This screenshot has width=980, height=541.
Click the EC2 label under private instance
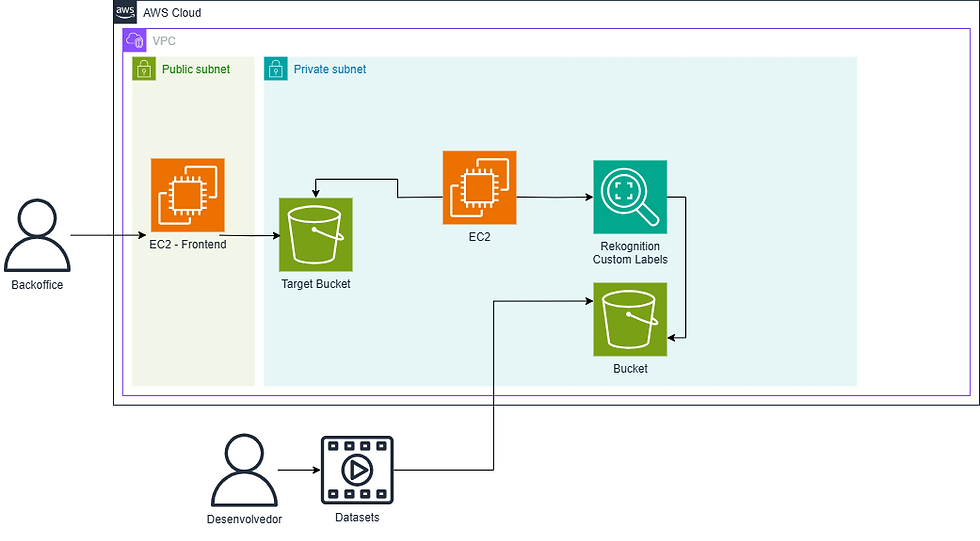[x=479, y=237]
